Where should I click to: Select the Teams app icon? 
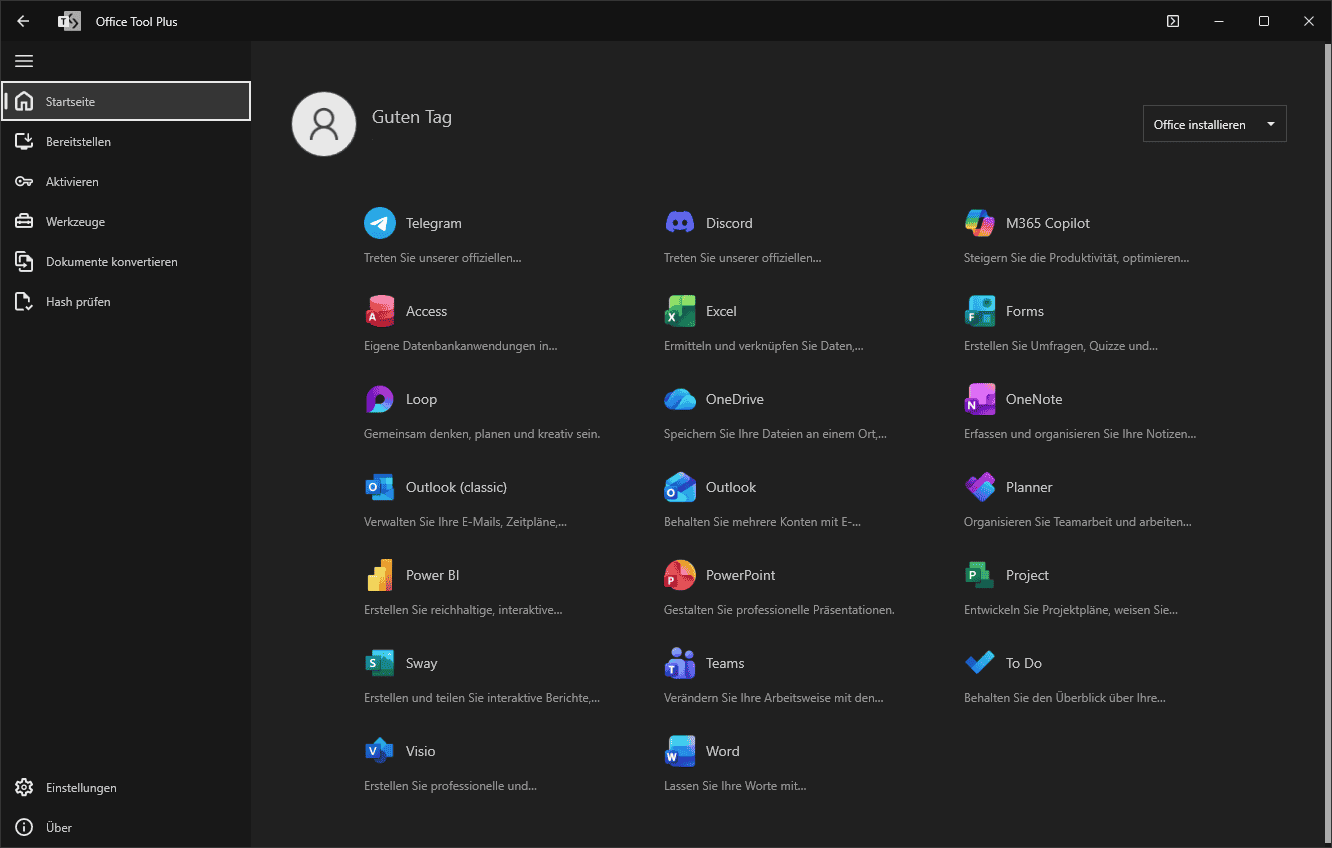click(680, 662)
